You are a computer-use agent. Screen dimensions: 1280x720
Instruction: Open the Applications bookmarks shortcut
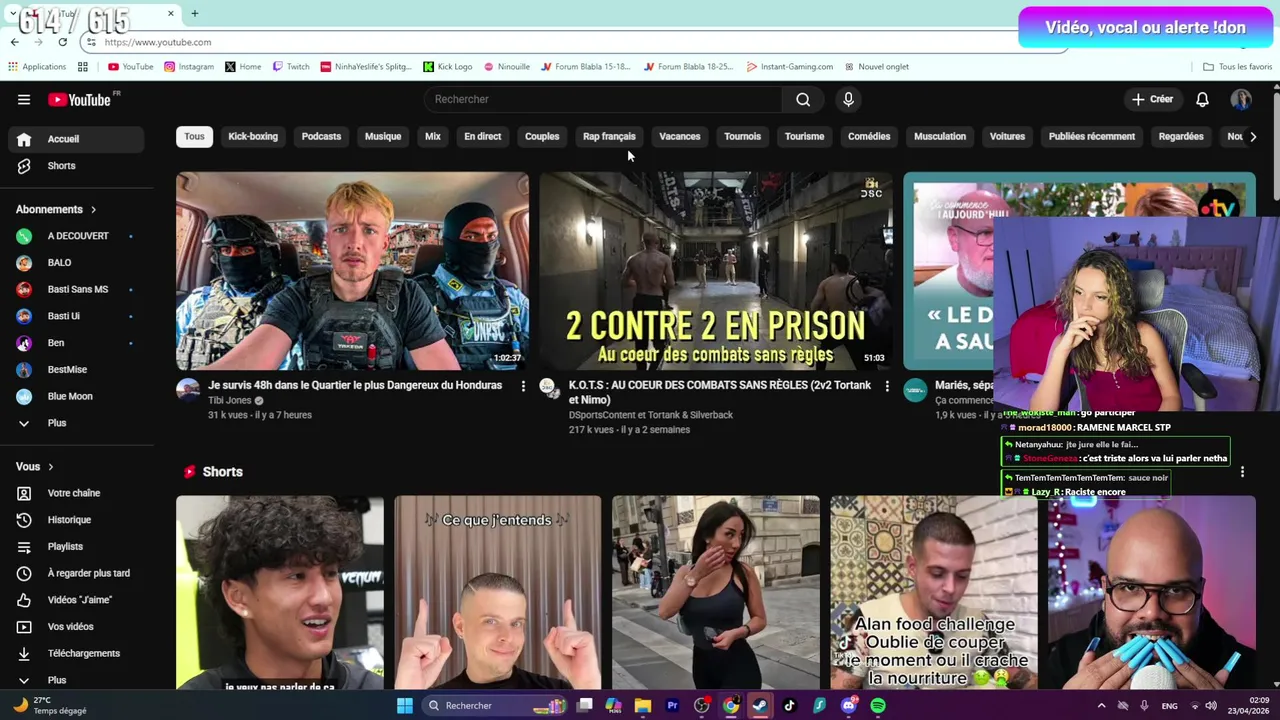pos(37,67)
